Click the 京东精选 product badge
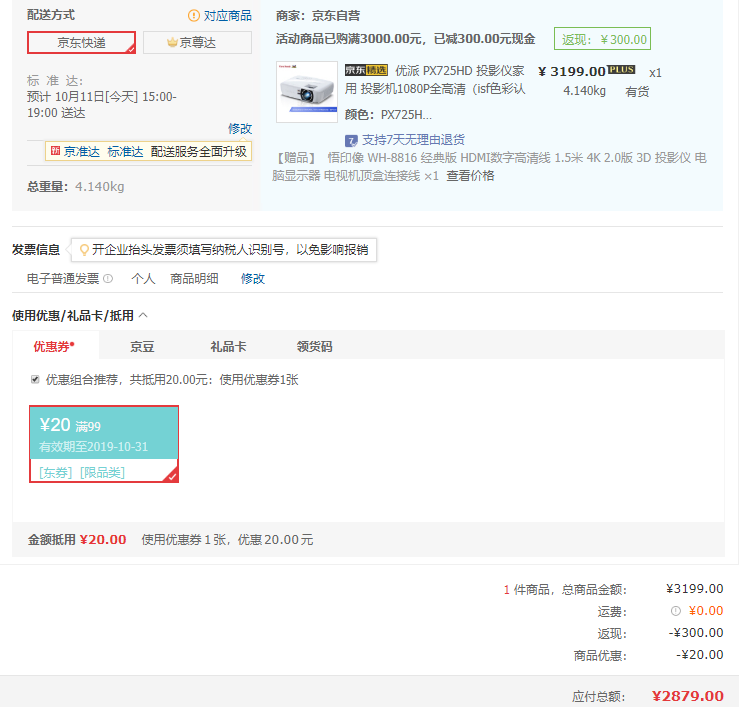 [366, 70]
